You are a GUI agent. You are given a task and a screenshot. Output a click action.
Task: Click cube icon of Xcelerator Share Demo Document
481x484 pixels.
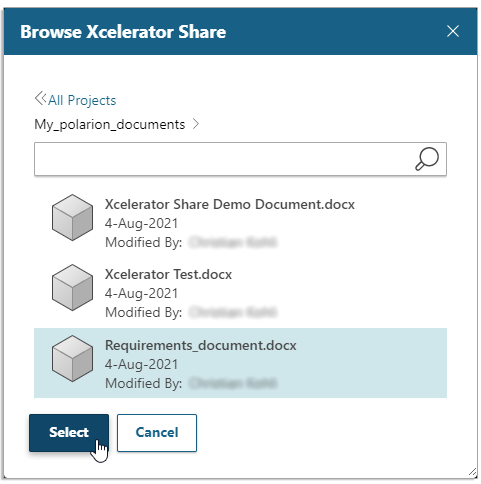72,218
